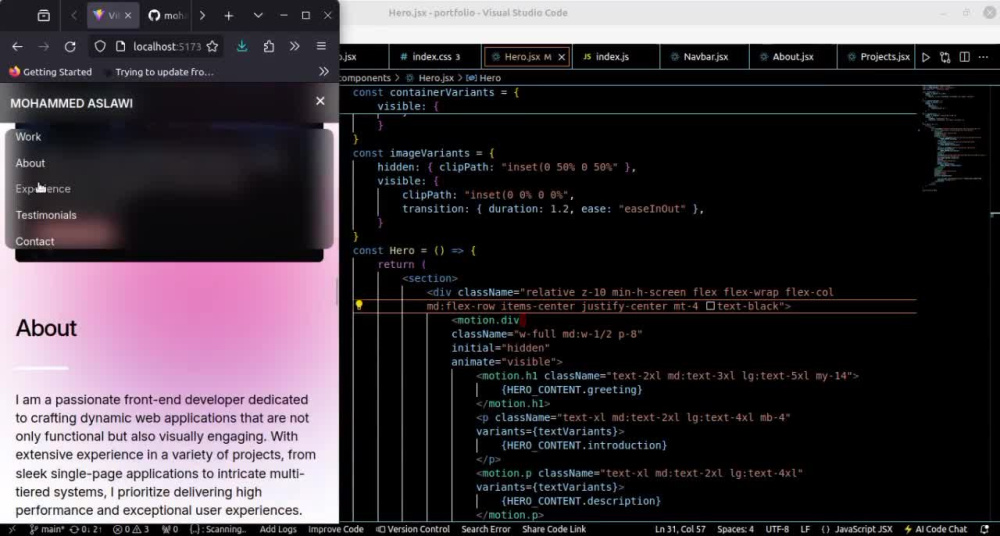Open Firefox downloads panel
Viewport: 1000px width, 536px height.
click(x=242, y=46)
